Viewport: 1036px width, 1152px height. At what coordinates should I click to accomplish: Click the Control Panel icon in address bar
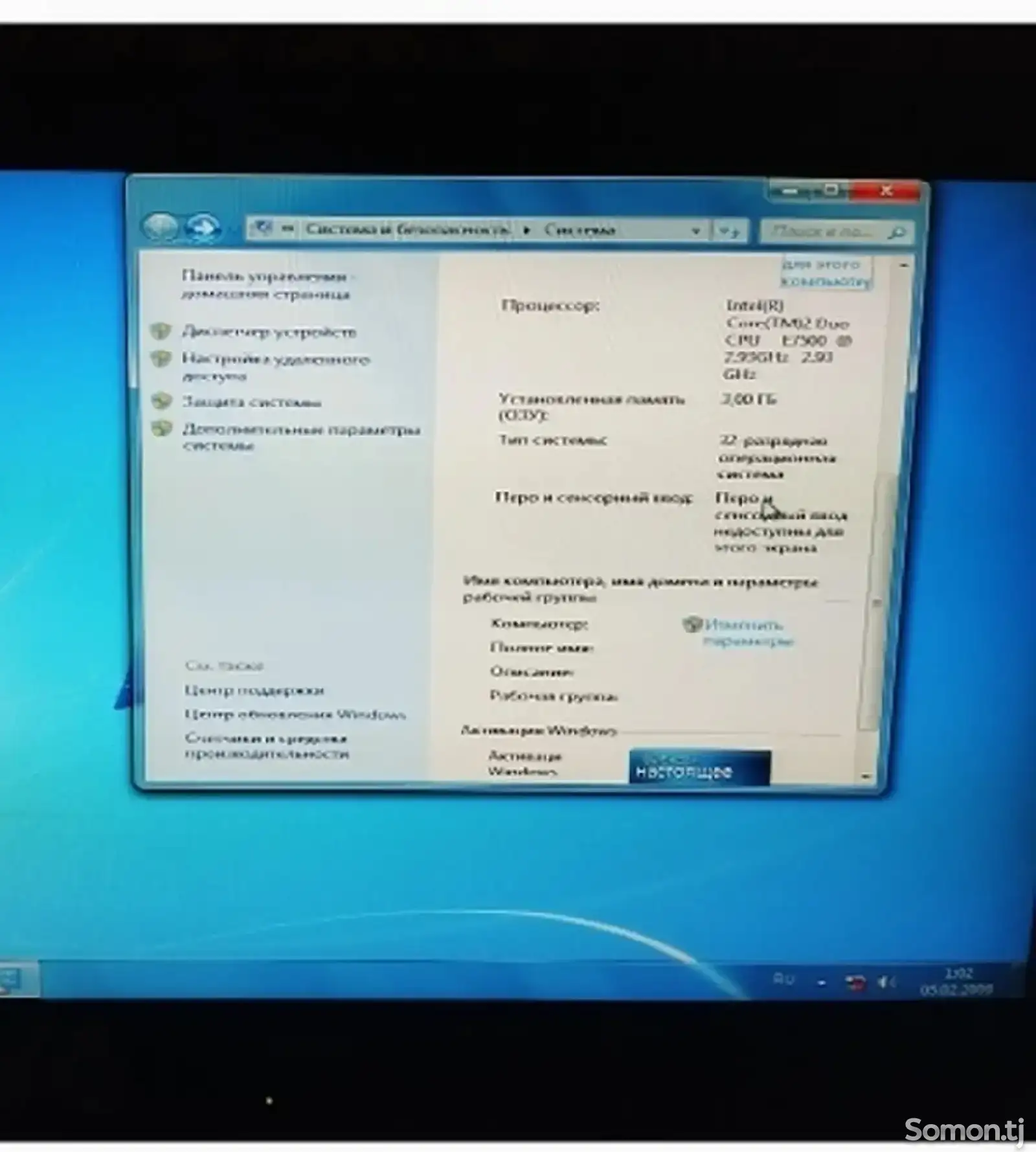tap(263, 228)
